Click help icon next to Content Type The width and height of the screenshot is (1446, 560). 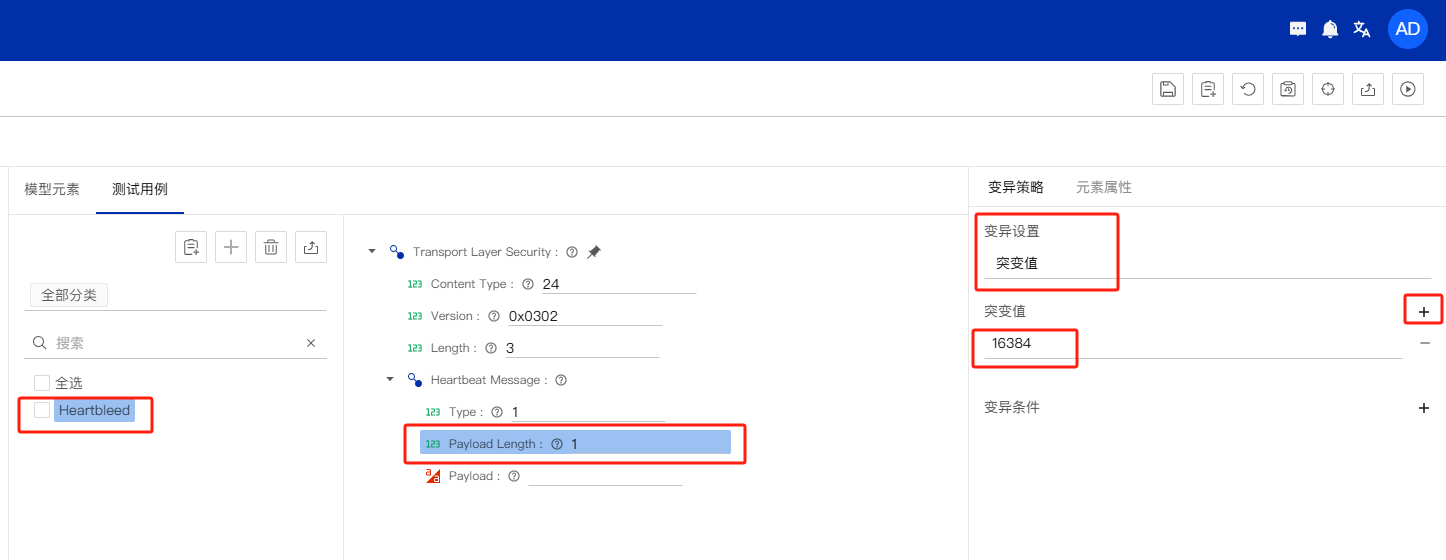pyautogui.click(x=528, y=284)
